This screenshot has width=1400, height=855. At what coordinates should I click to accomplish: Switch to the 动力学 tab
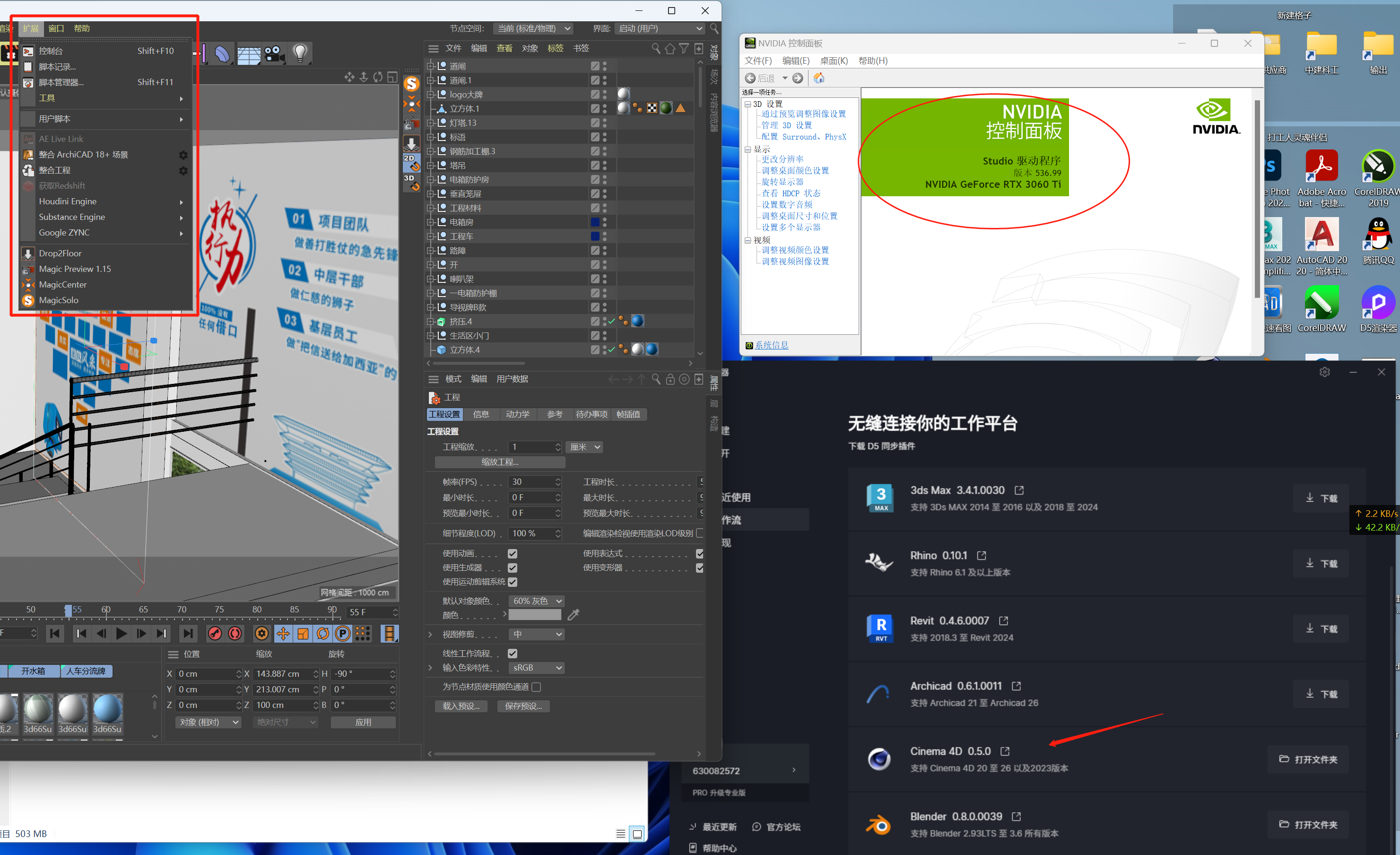[x=518, y=414]
